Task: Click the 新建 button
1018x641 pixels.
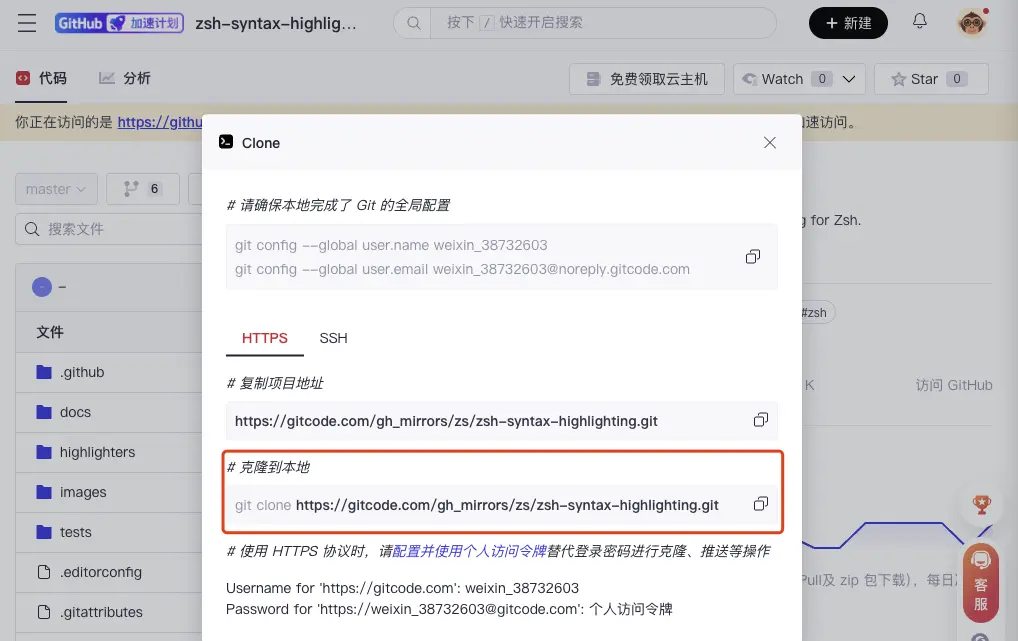Action: click(x=848, y=23)
